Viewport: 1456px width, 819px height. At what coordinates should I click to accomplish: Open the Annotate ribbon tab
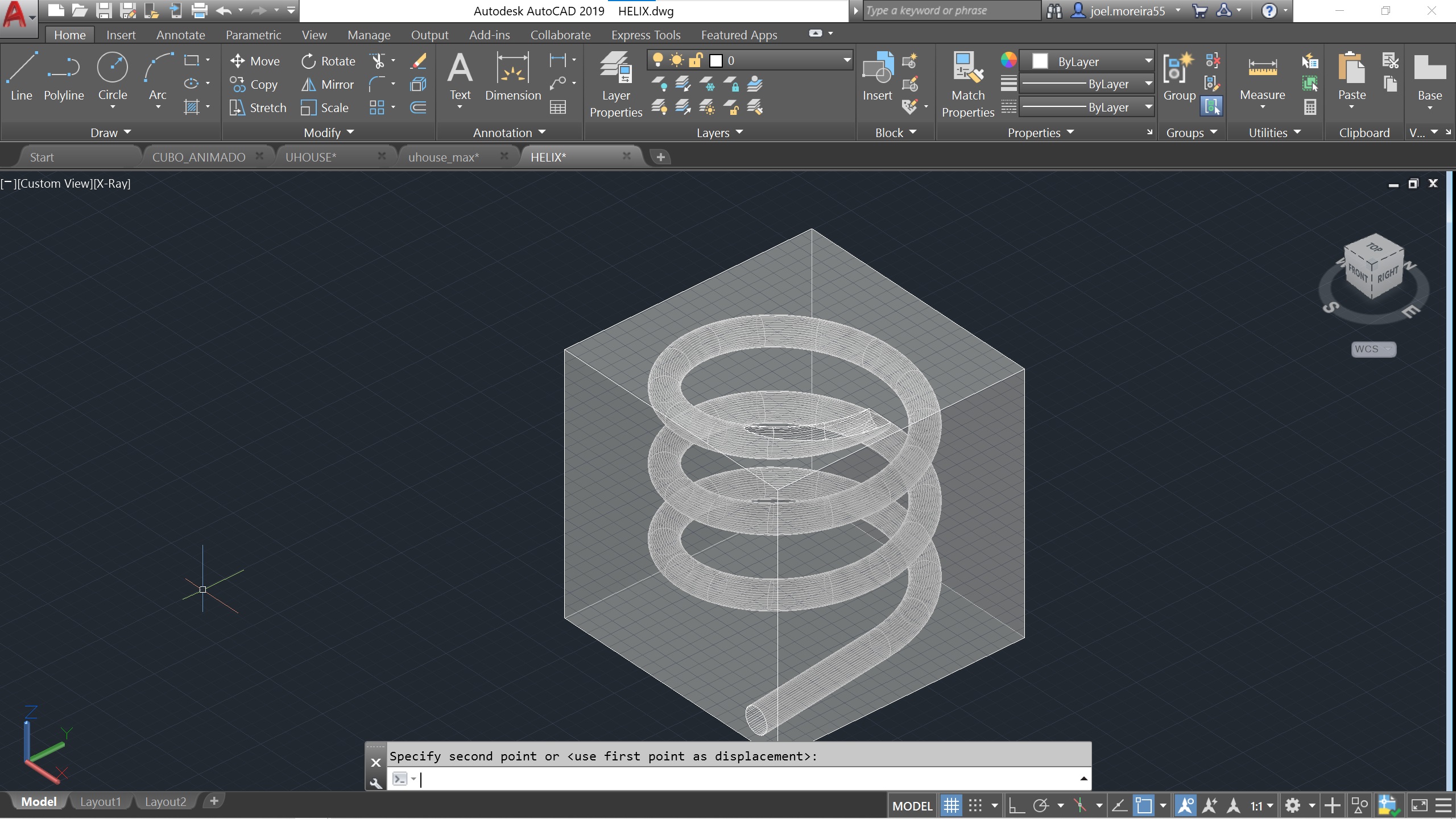[x=180, y=35]
